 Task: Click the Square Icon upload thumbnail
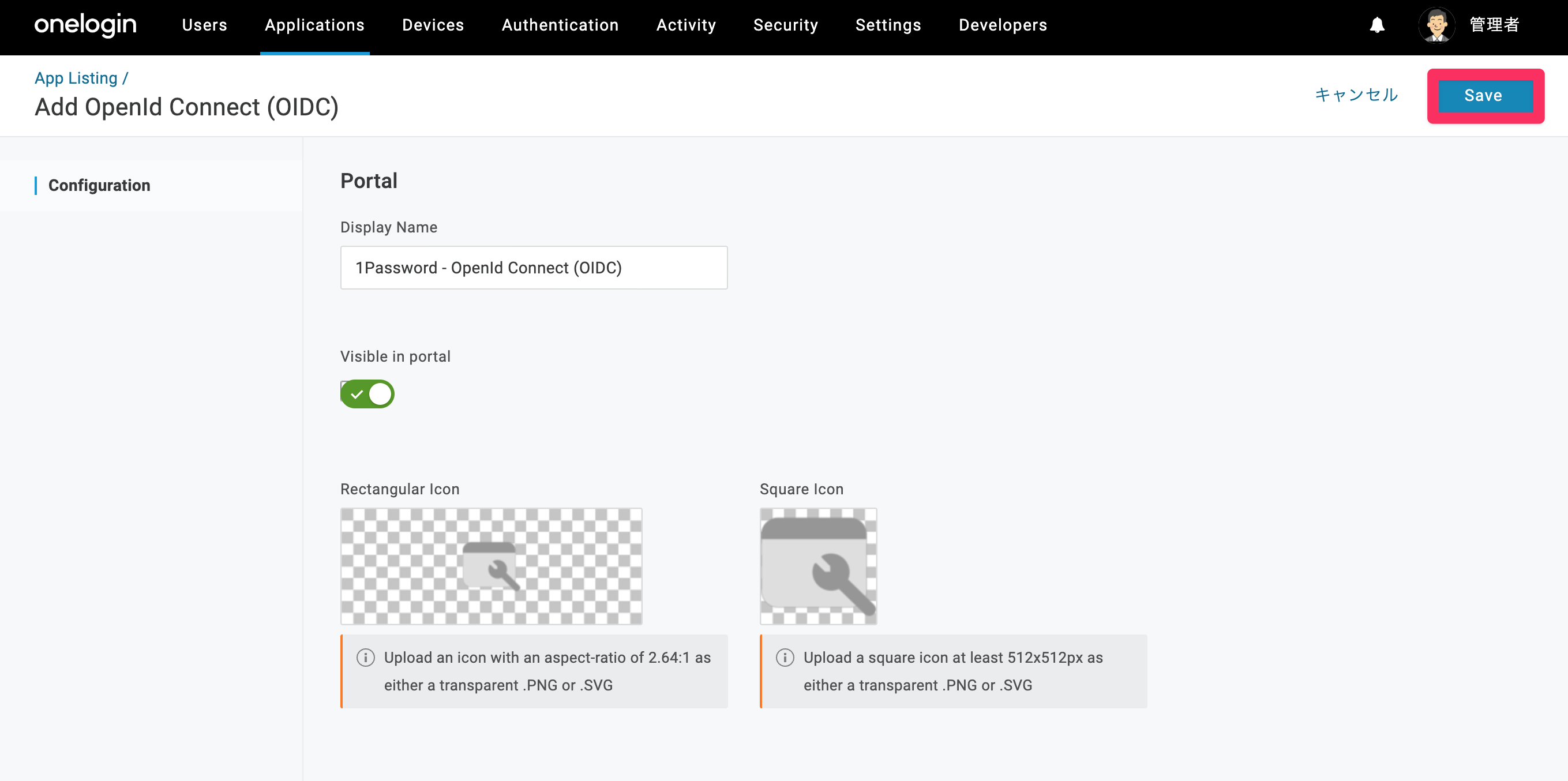coord(818,566)
